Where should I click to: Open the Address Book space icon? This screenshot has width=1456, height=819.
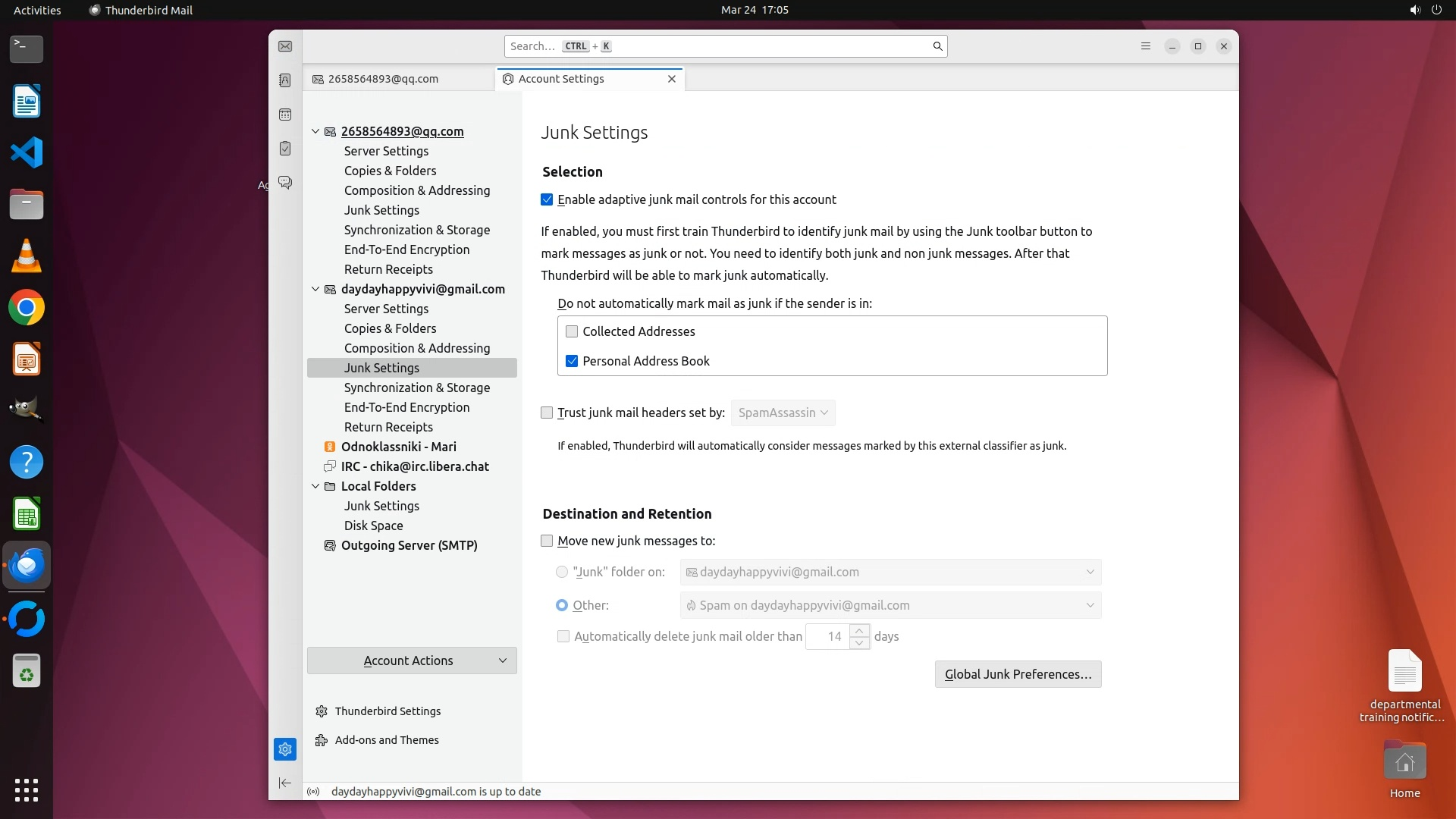click(285, 80)
